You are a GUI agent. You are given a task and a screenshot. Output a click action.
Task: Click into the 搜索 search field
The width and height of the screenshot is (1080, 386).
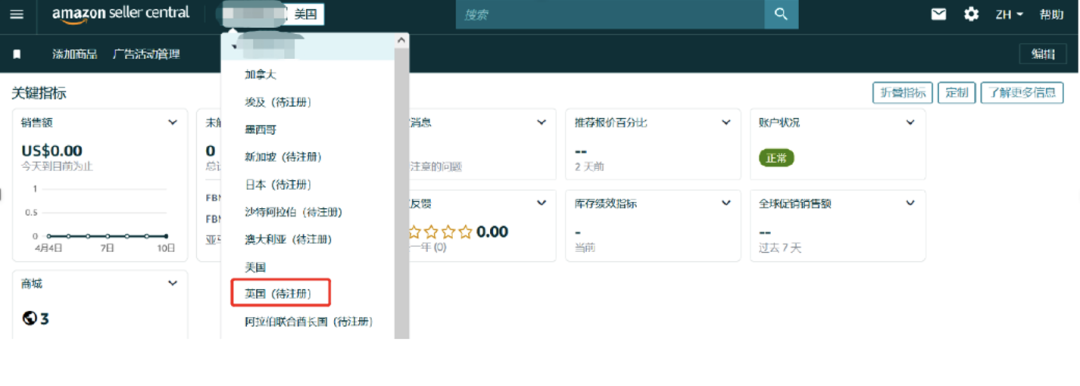click(x=610, y=14)
